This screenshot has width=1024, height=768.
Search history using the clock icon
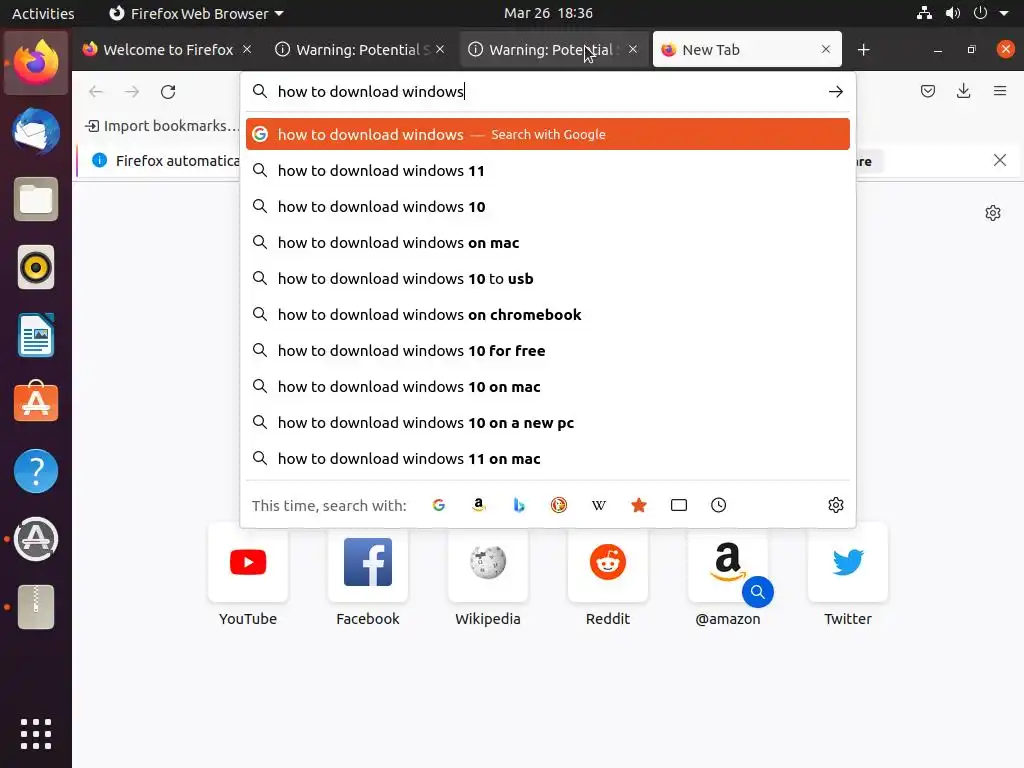718,505
